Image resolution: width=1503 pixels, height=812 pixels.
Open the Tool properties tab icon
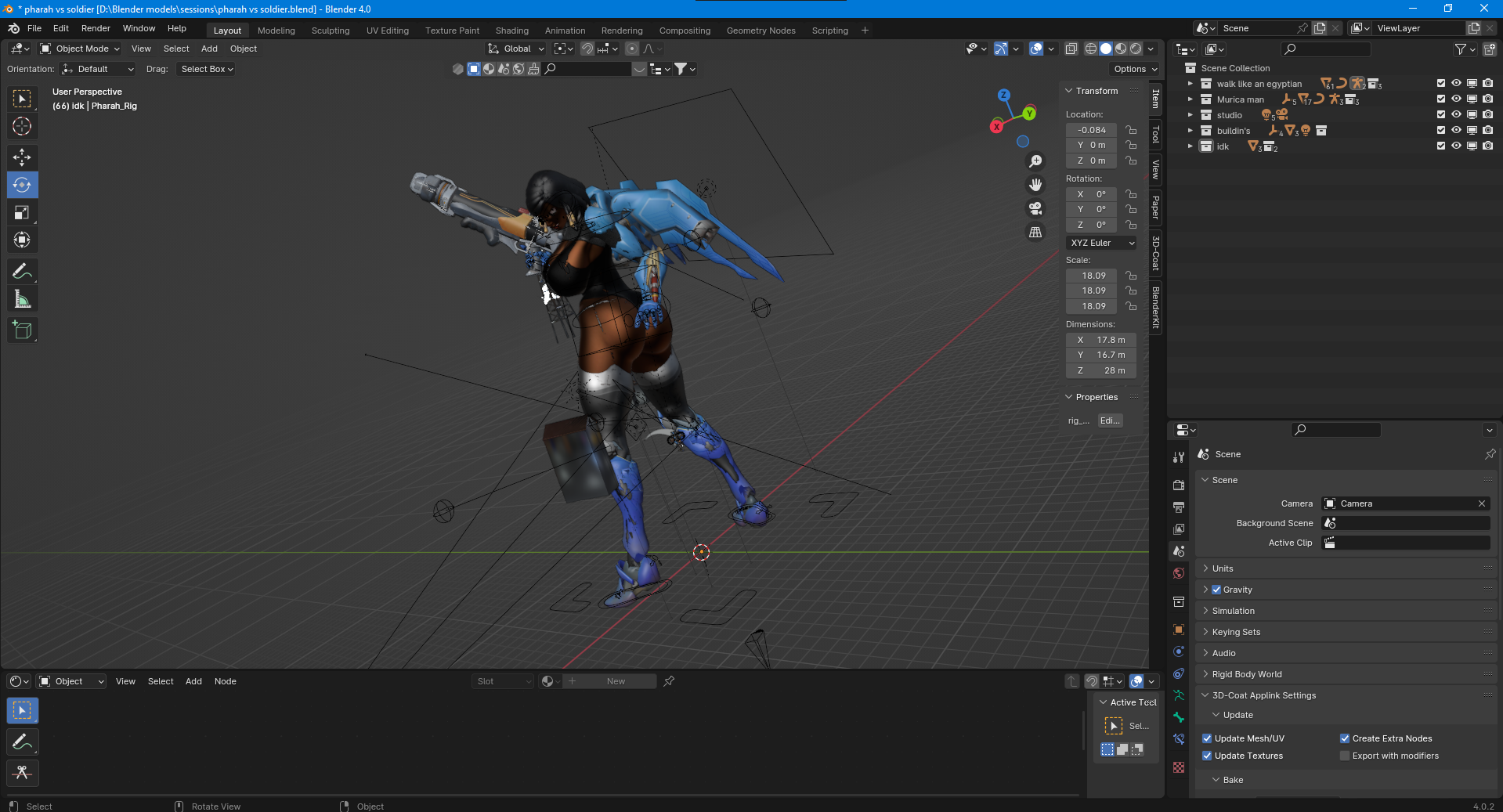(1179, 457)
